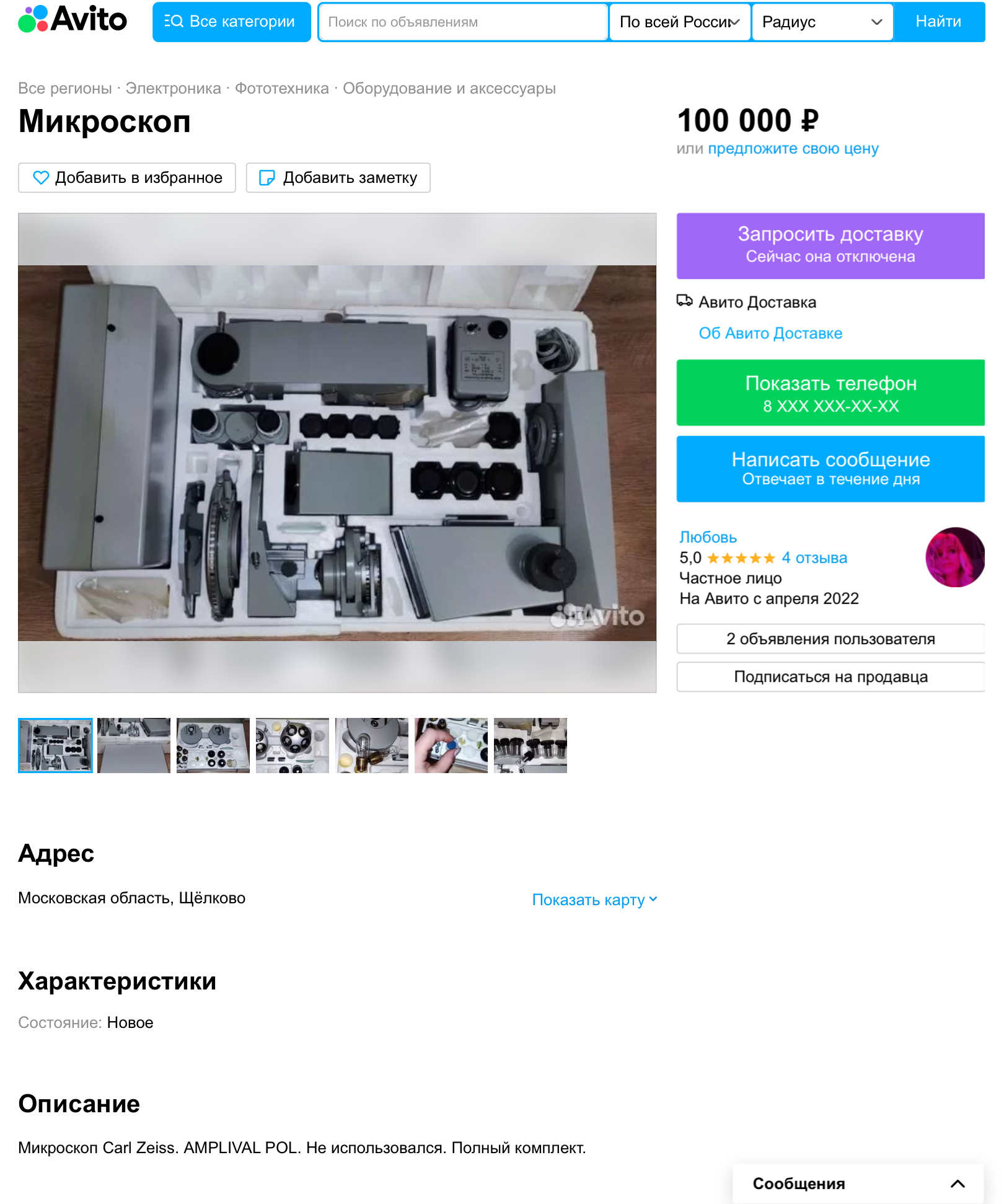Focus the Поиск по объявлениям search field

point(463,22)
